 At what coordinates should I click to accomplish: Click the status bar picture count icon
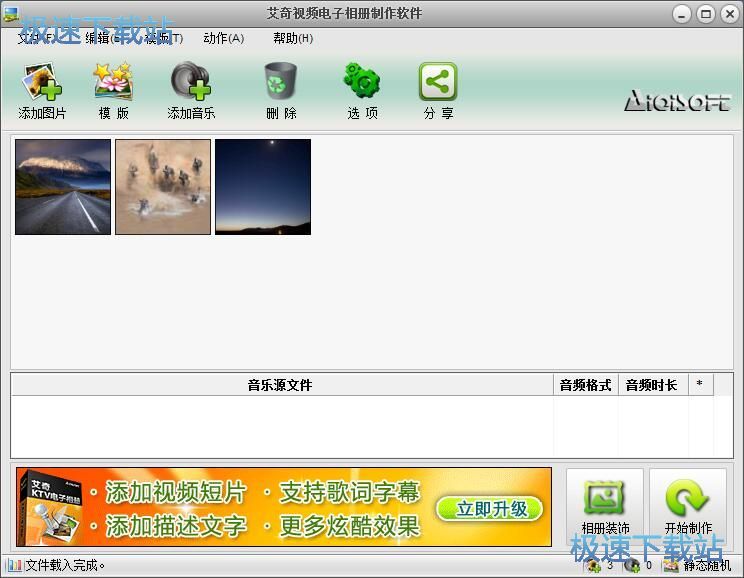(x=594, y=566)
